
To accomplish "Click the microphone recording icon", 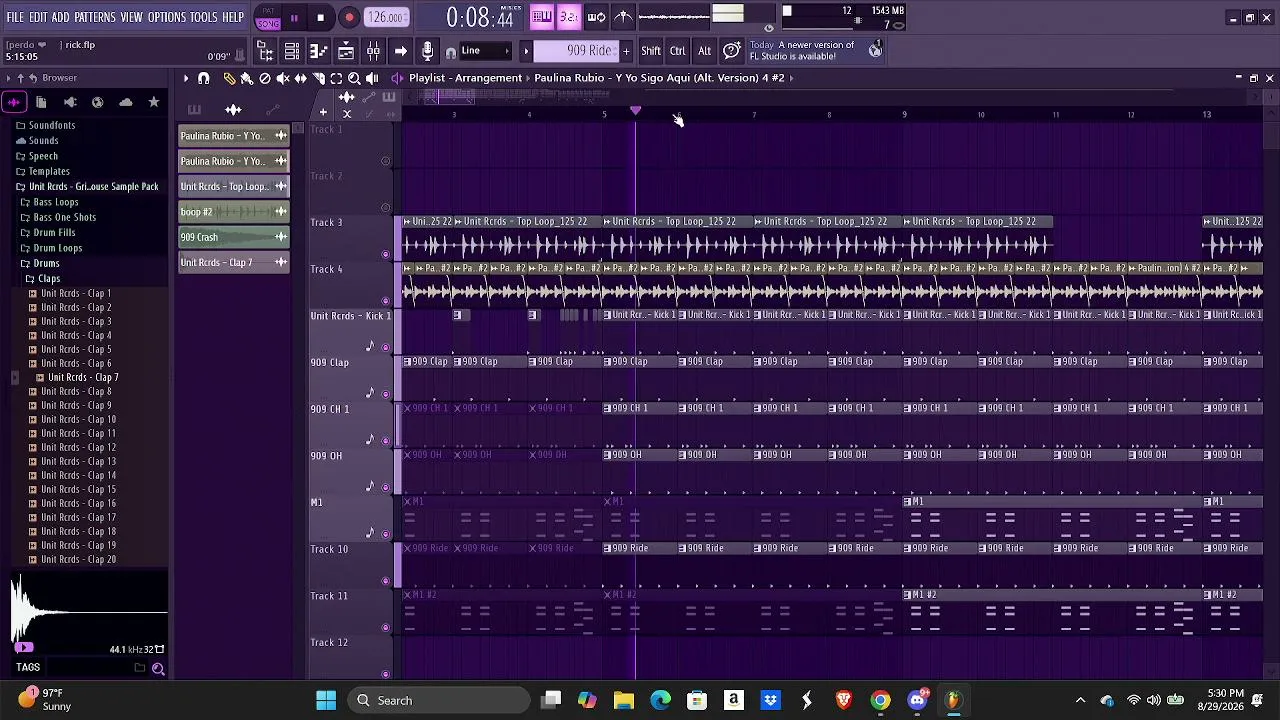I will [427, 51].
